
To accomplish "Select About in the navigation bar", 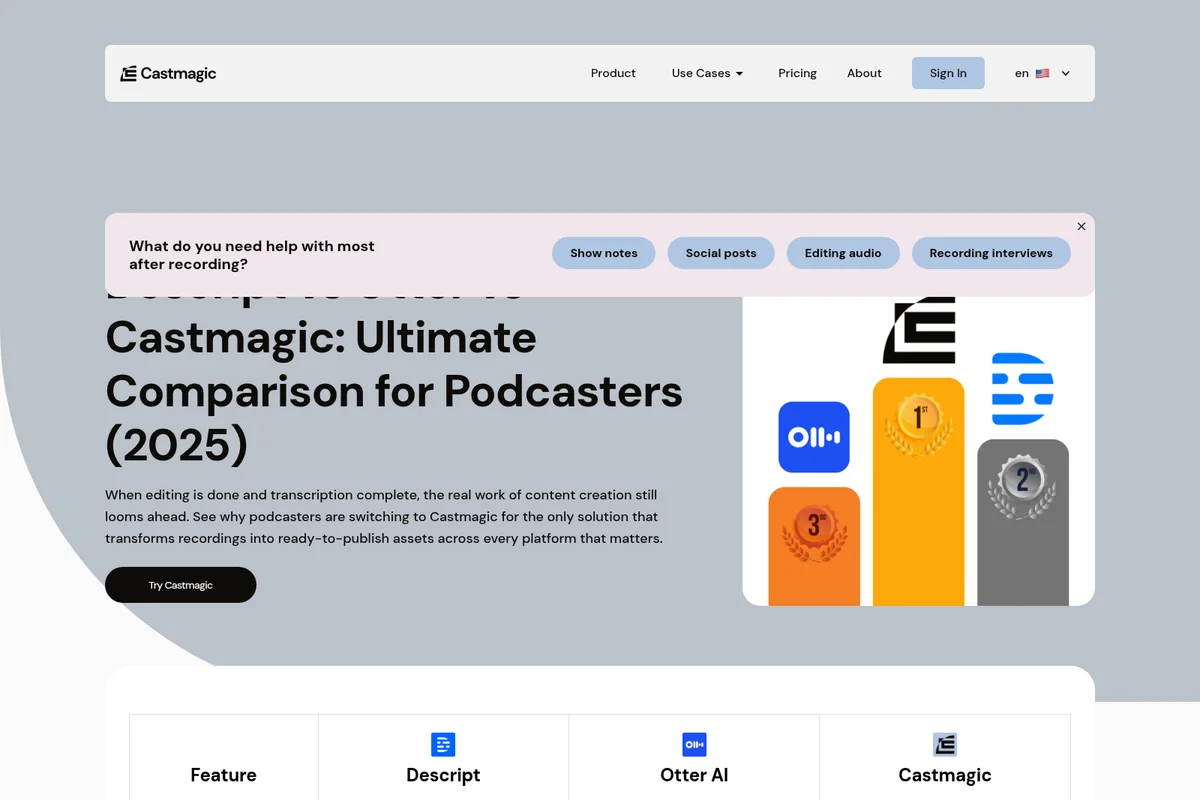I will click(x=864, y=73).
